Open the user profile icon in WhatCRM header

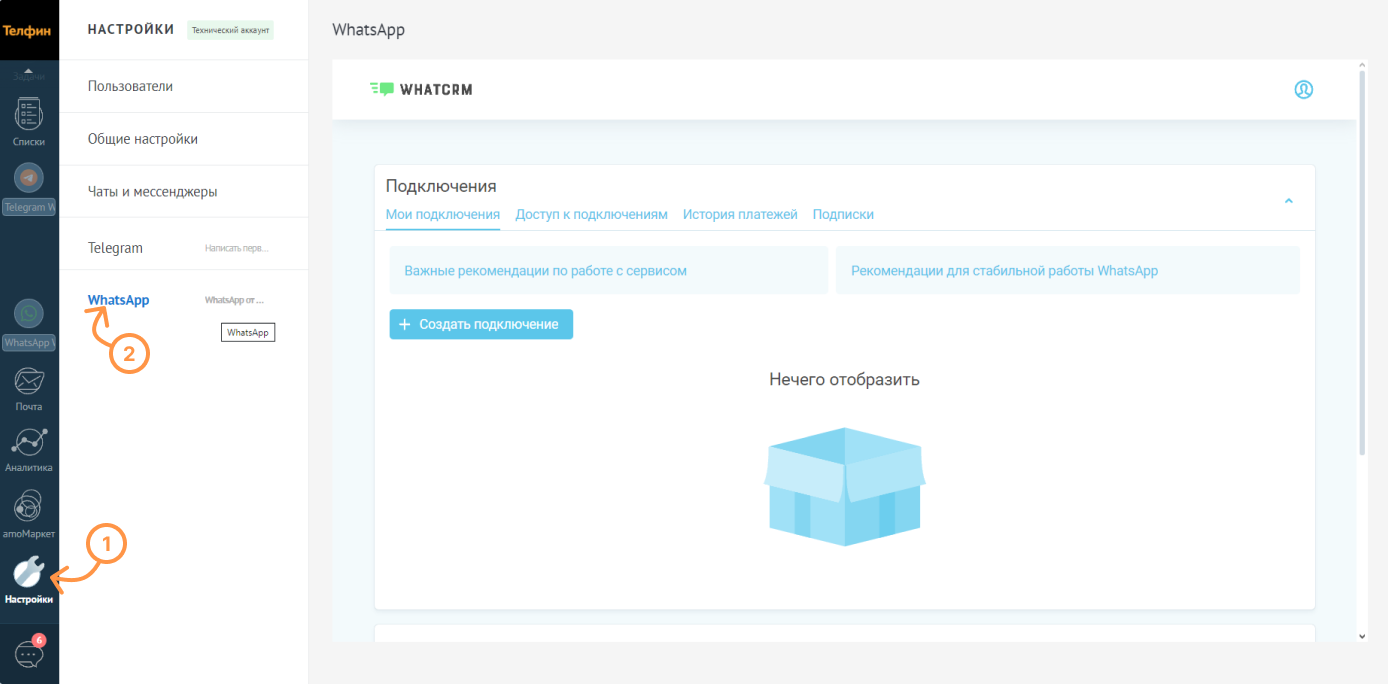click(1303, 89)
